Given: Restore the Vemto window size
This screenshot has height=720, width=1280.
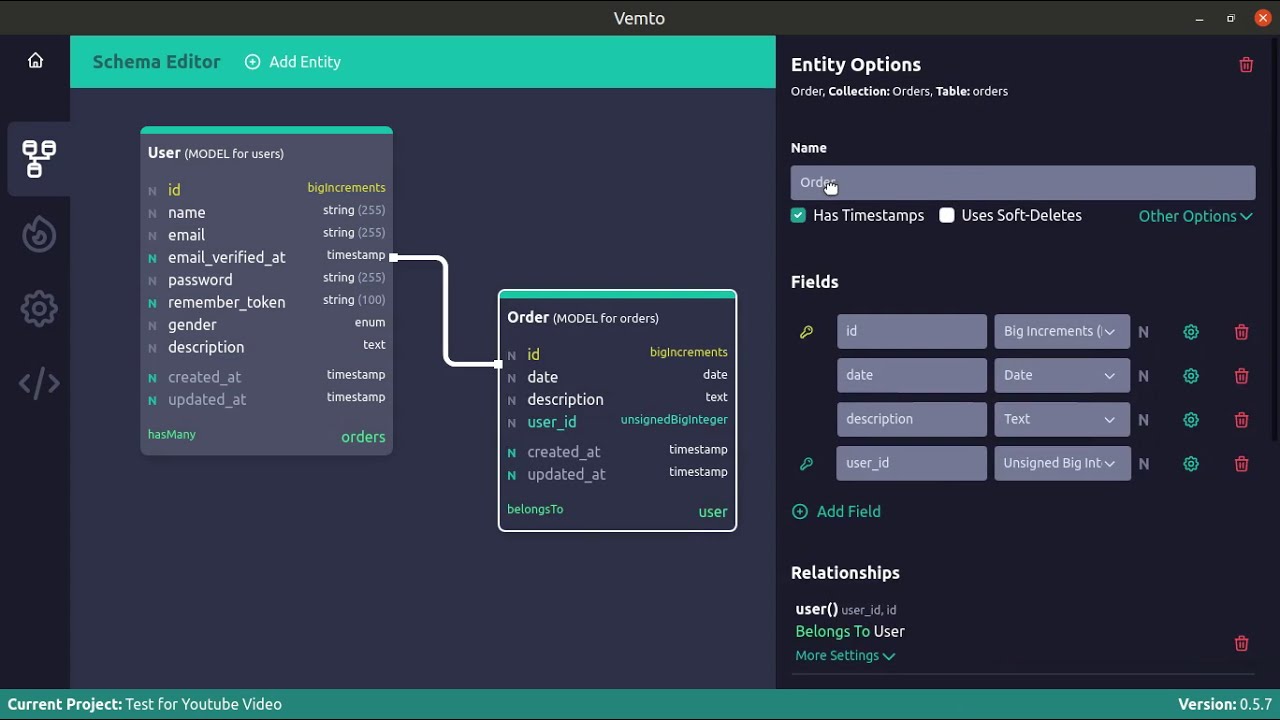Looking at the screenshot, I should [1231, 18].
